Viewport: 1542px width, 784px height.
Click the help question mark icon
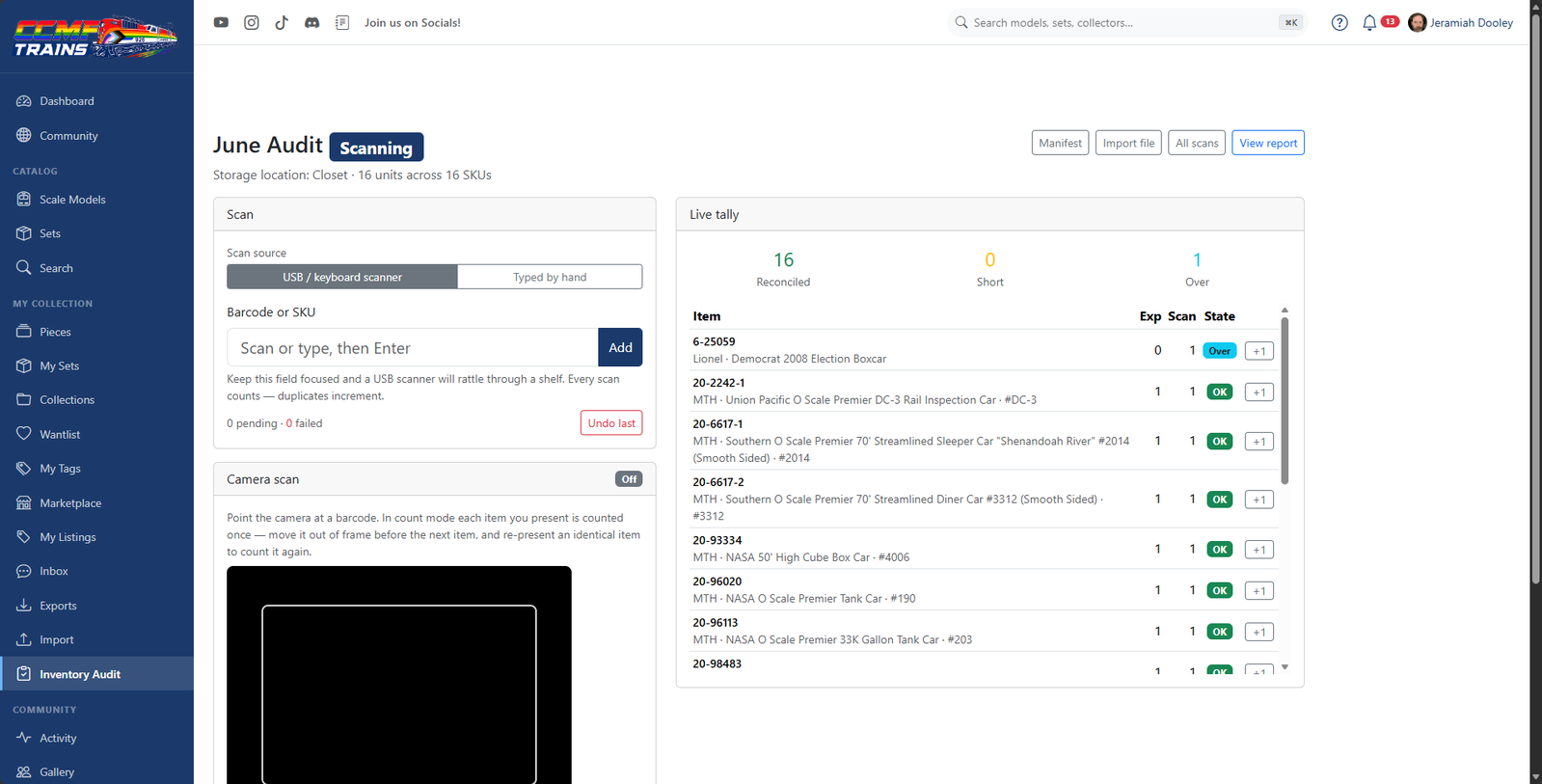tap(1339, 22)
